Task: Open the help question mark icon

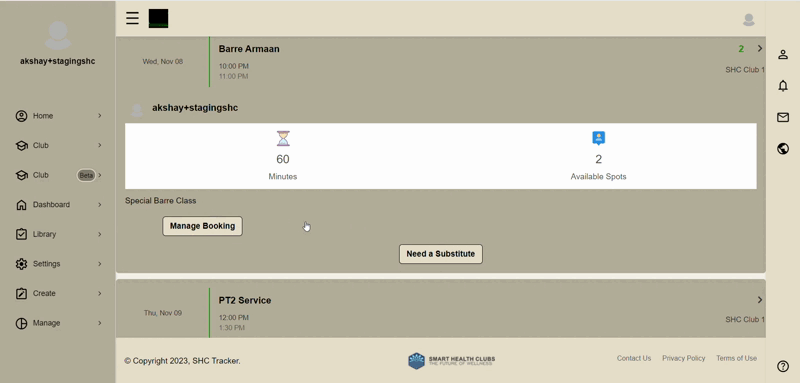Action: coord(783,366)
